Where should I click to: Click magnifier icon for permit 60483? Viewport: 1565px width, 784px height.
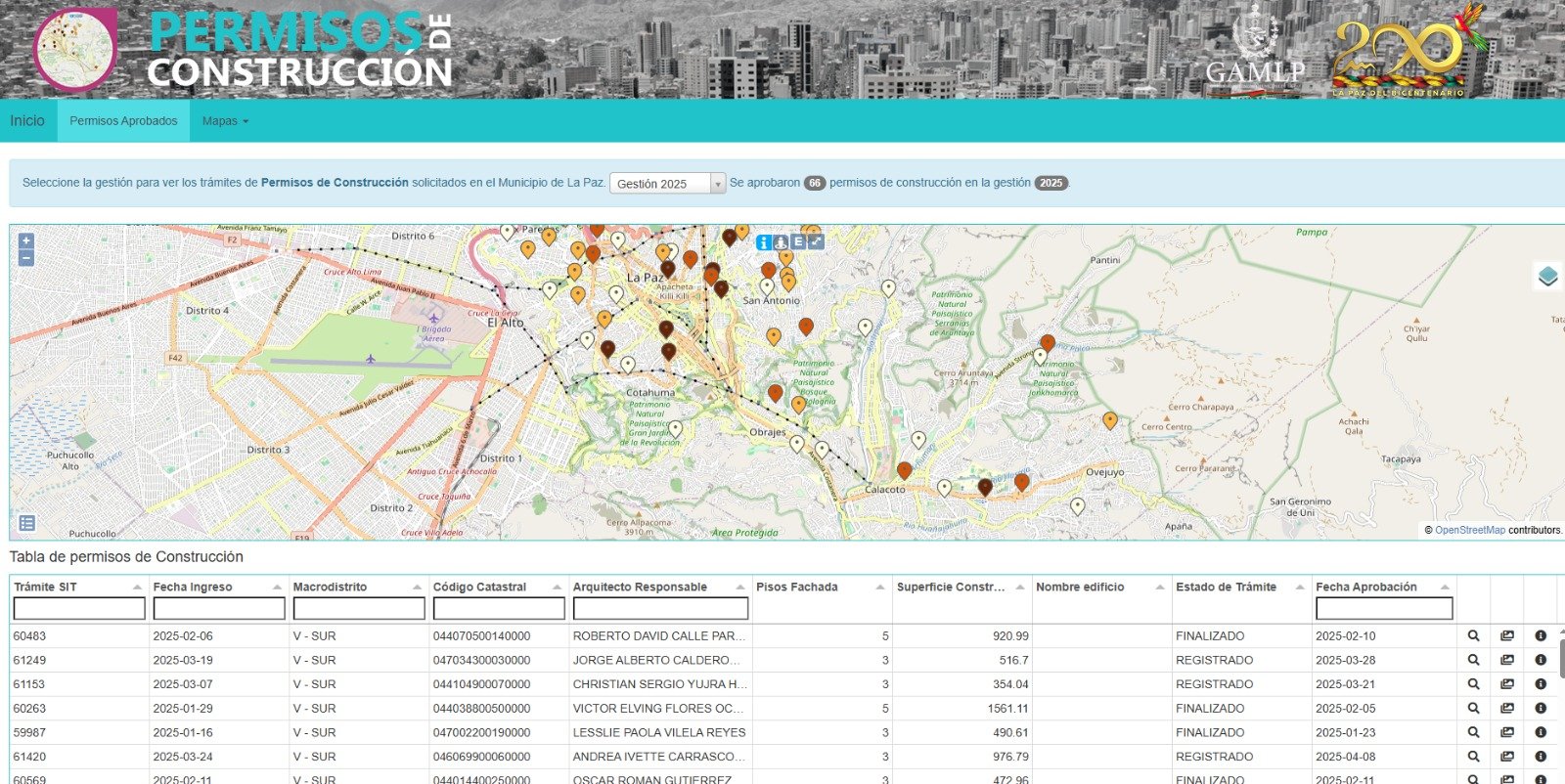coord(1473,635)
